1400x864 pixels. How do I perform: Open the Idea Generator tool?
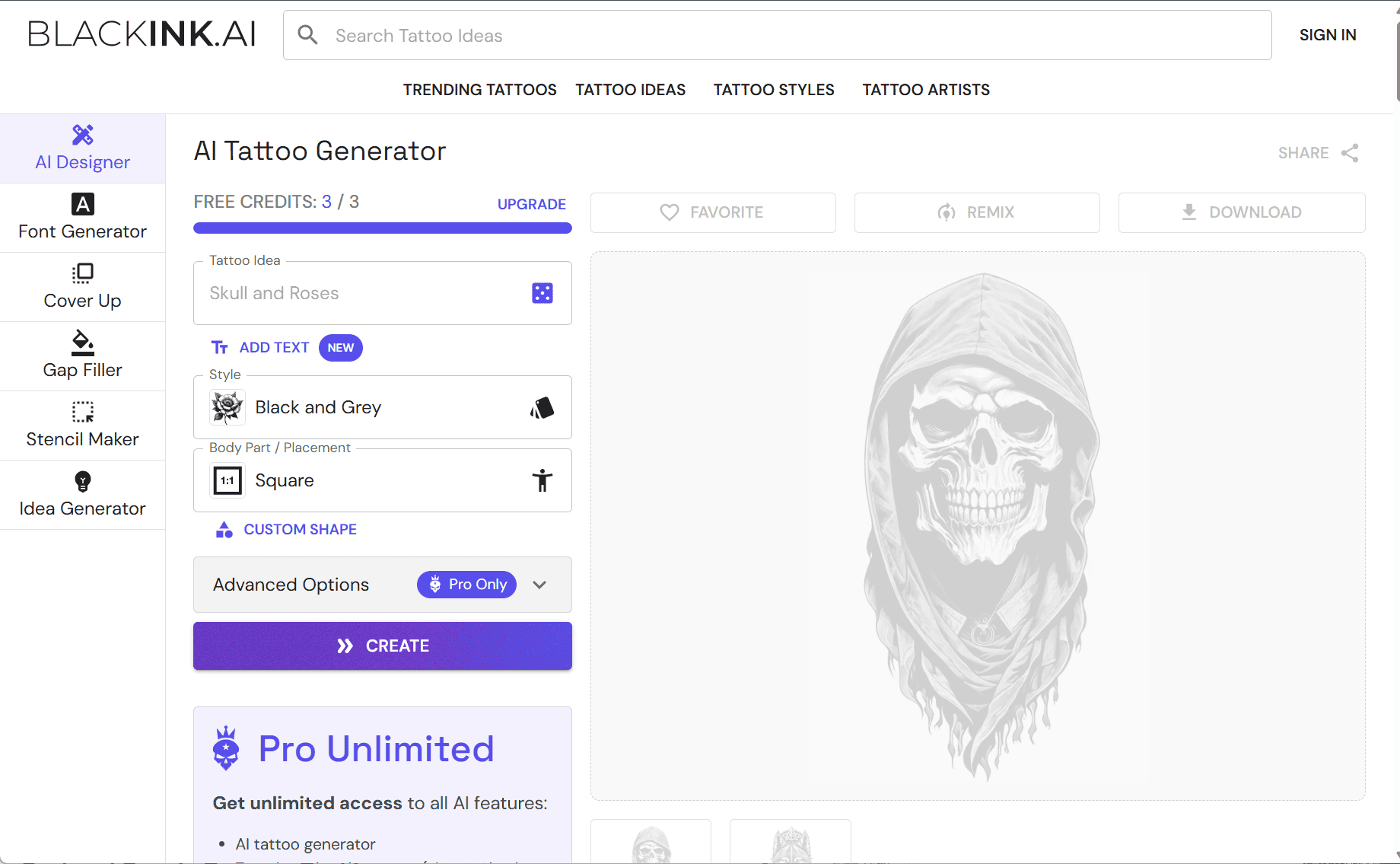(82, 494)
